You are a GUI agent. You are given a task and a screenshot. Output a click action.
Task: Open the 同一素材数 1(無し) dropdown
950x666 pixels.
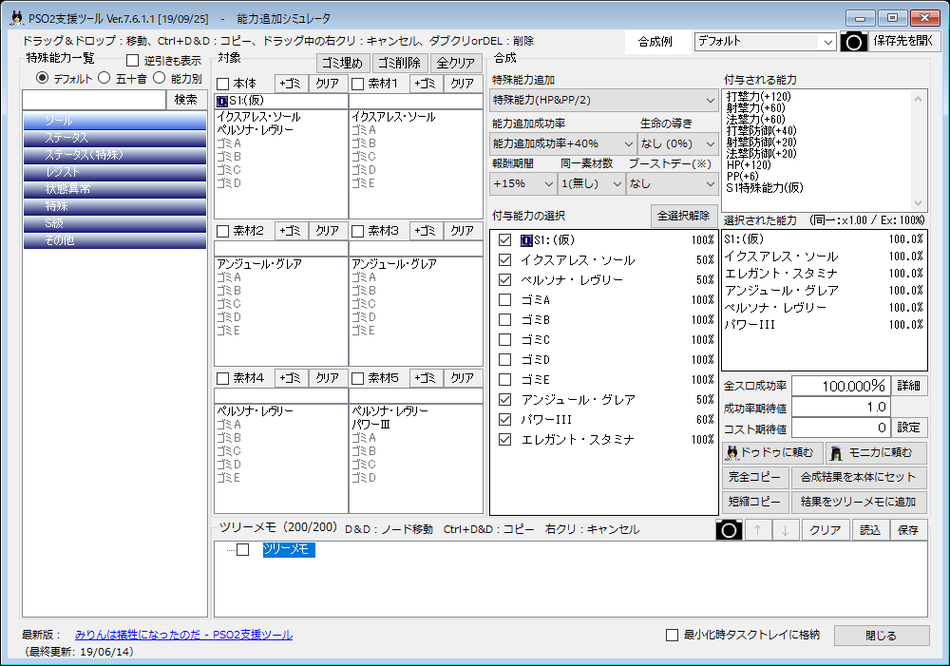[591, 184]
